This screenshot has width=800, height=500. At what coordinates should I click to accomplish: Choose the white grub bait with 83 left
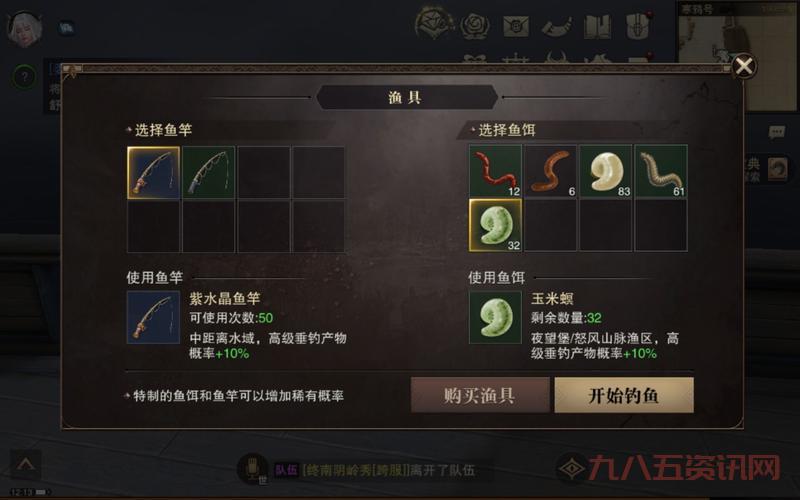(x=606, y=171)
